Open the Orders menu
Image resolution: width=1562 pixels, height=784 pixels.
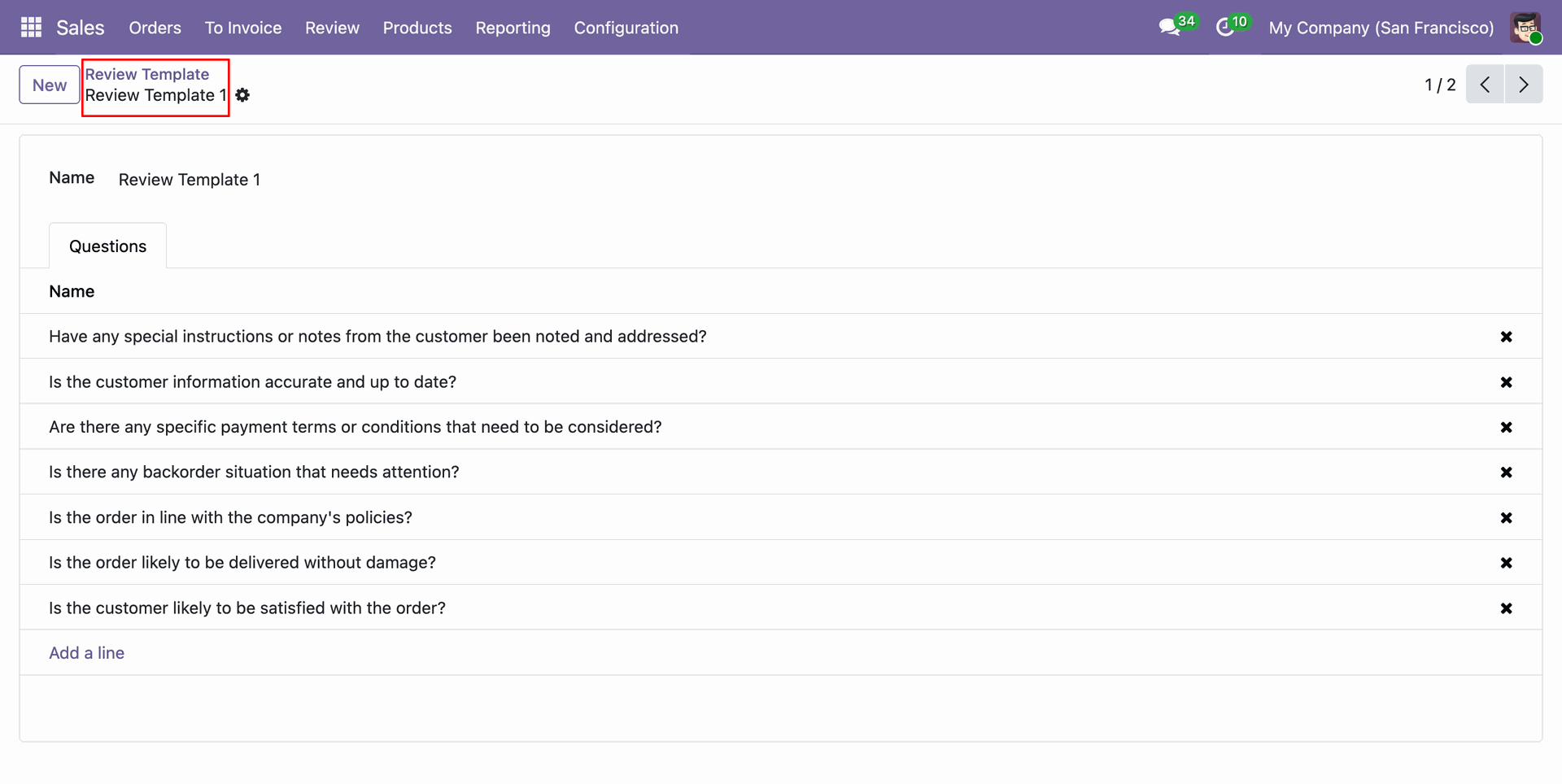(155, 28)
